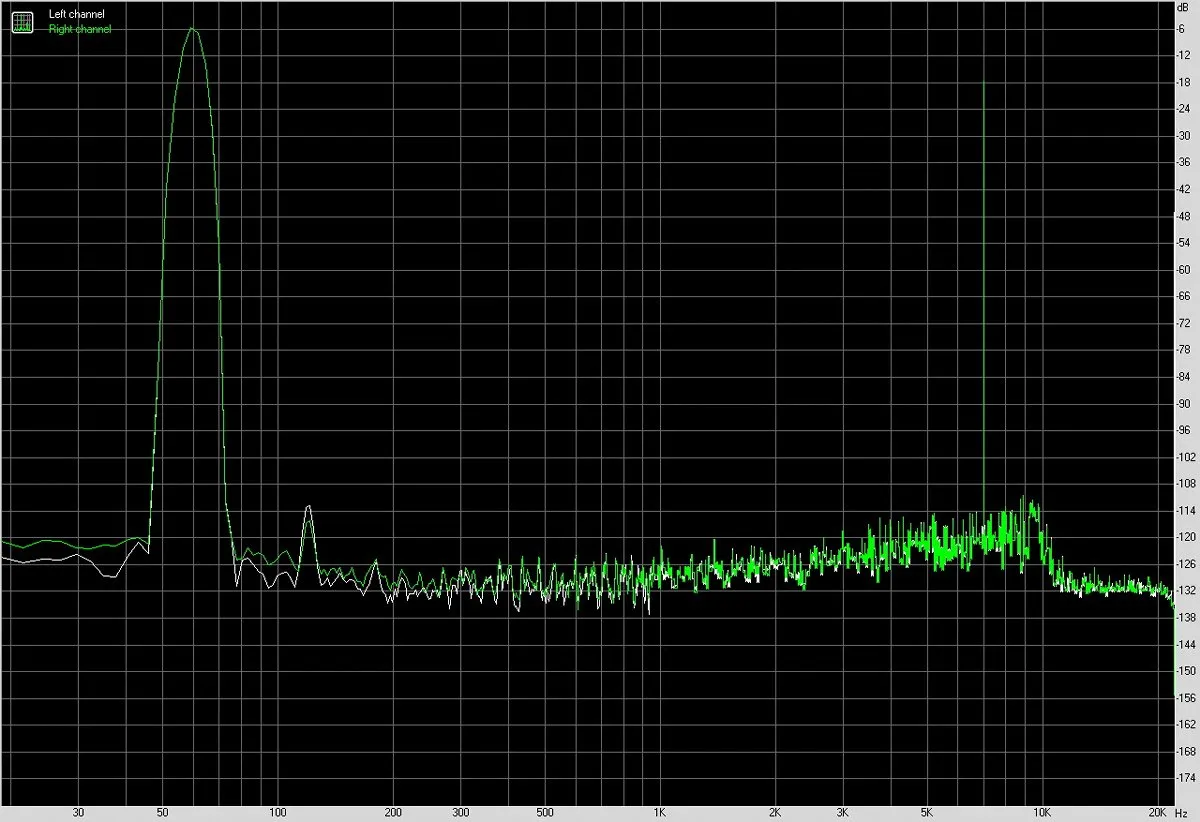Click the 100 Hz frequency axis label

click(278, 812)
